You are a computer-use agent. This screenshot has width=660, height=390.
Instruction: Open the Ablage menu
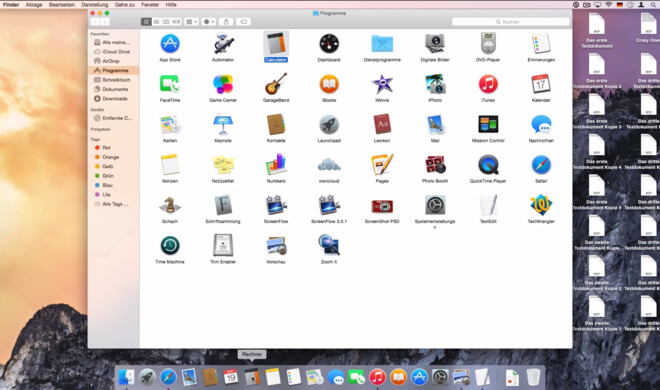coord(34,5)
